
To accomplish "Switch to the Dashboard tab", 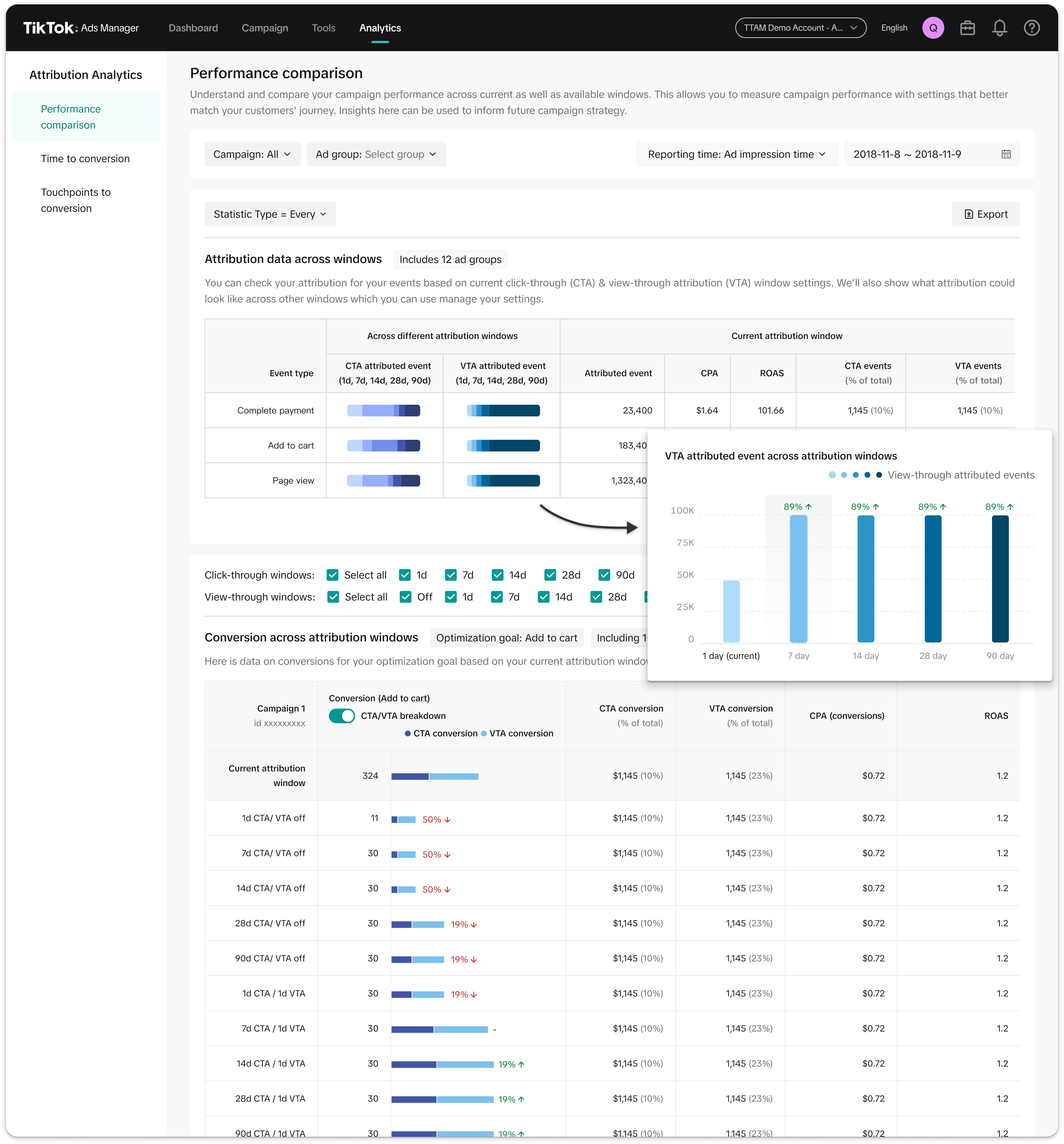I will click(193, 28).
